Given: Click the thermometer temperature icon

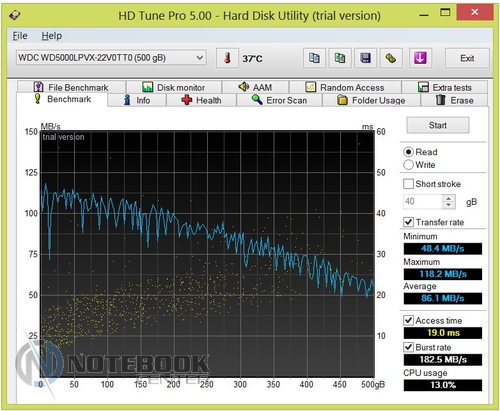Looking at the screenshot, I should 227,58.
